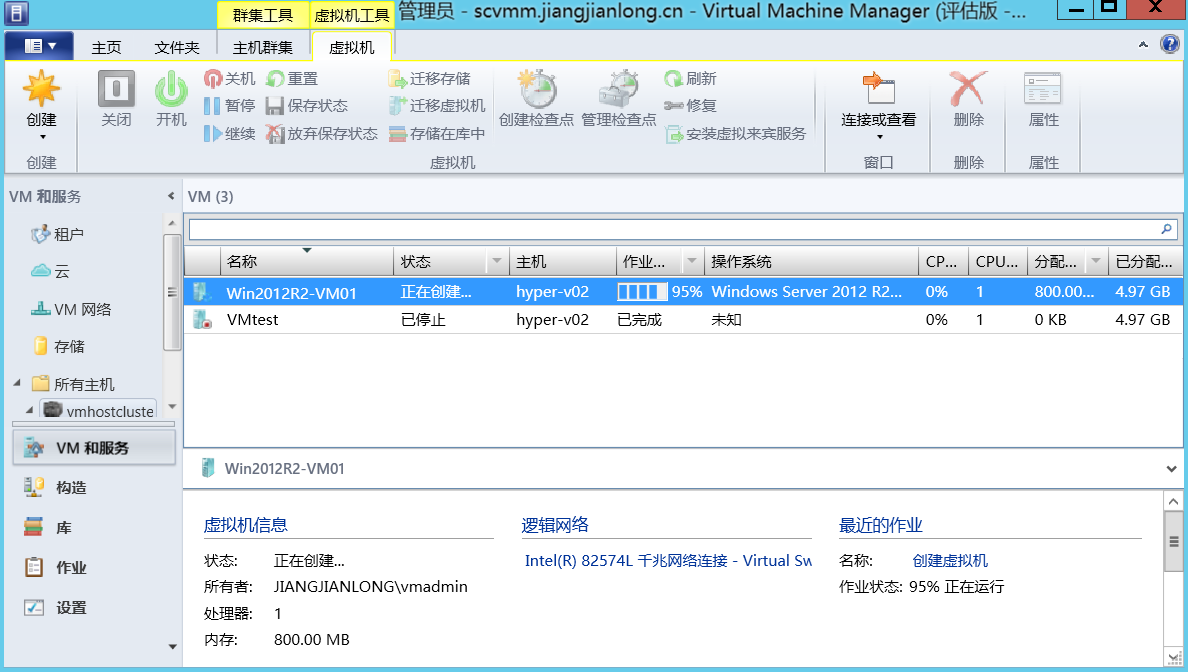Open Connect or View (连接或查看) menu
This screenshot has width=1188, height=672.
tap(879, 106)
